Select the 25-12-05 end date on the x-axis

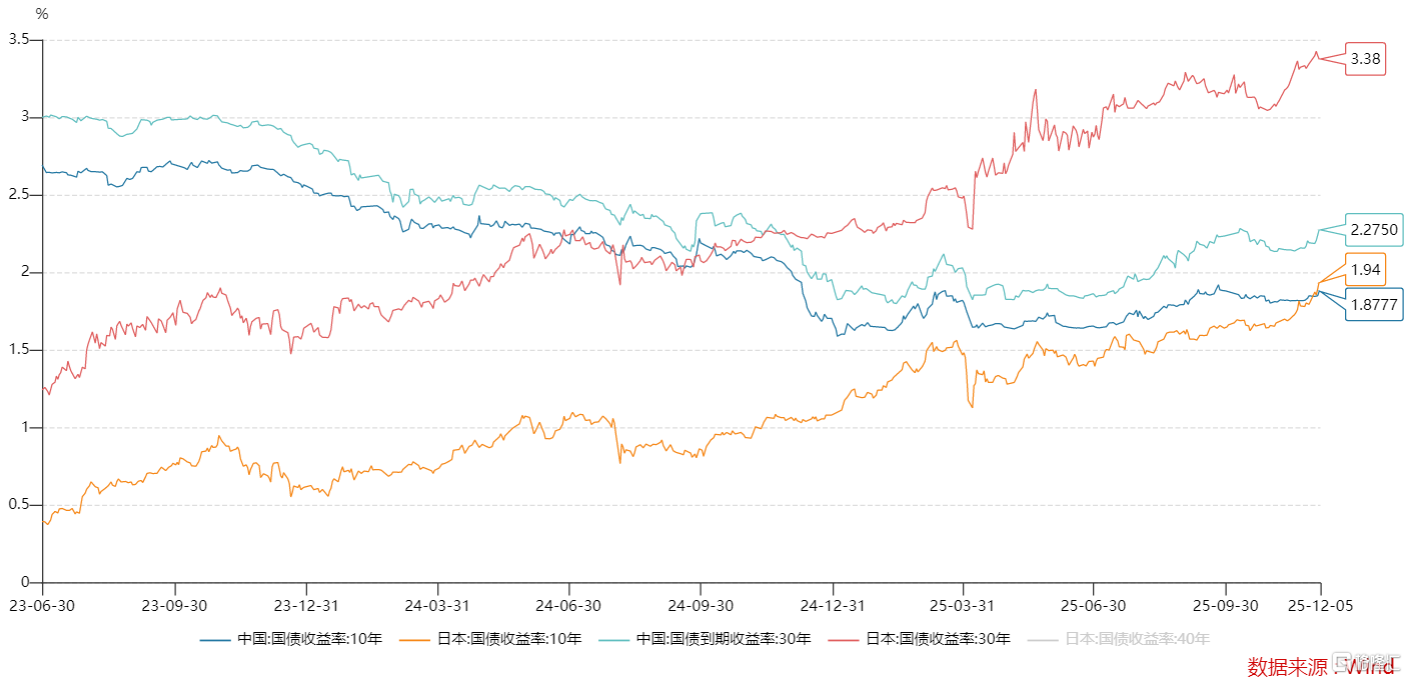[1320, 605]
